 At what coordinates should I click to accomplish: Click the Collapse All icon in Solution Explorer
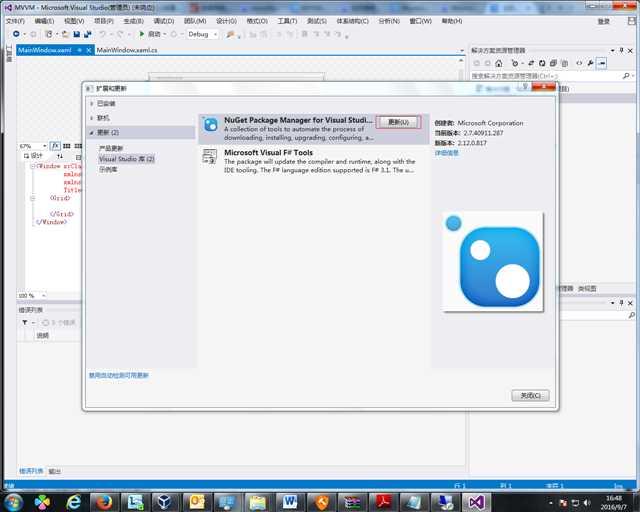point(553,63)
